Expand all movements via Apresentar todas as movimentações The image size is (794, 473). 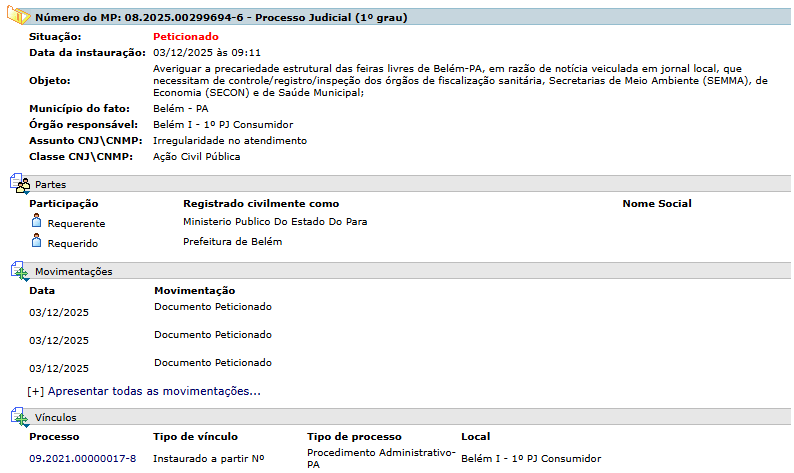coord(143,391)
